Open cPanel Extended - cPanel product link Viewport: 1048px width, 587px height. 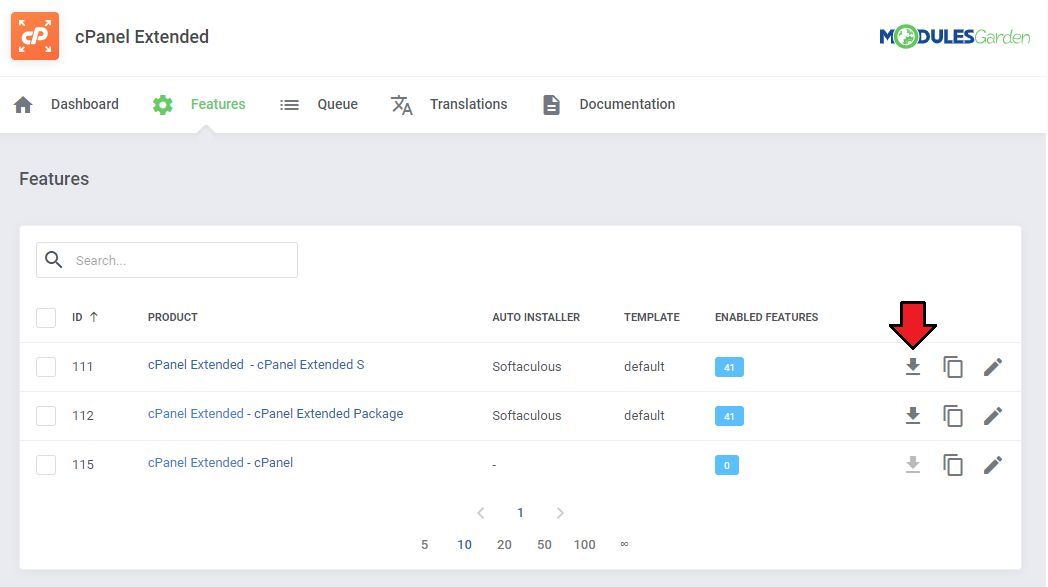[221, 463]
